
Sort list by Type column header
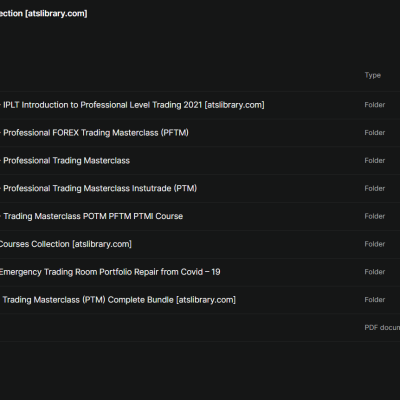point(373,75)
